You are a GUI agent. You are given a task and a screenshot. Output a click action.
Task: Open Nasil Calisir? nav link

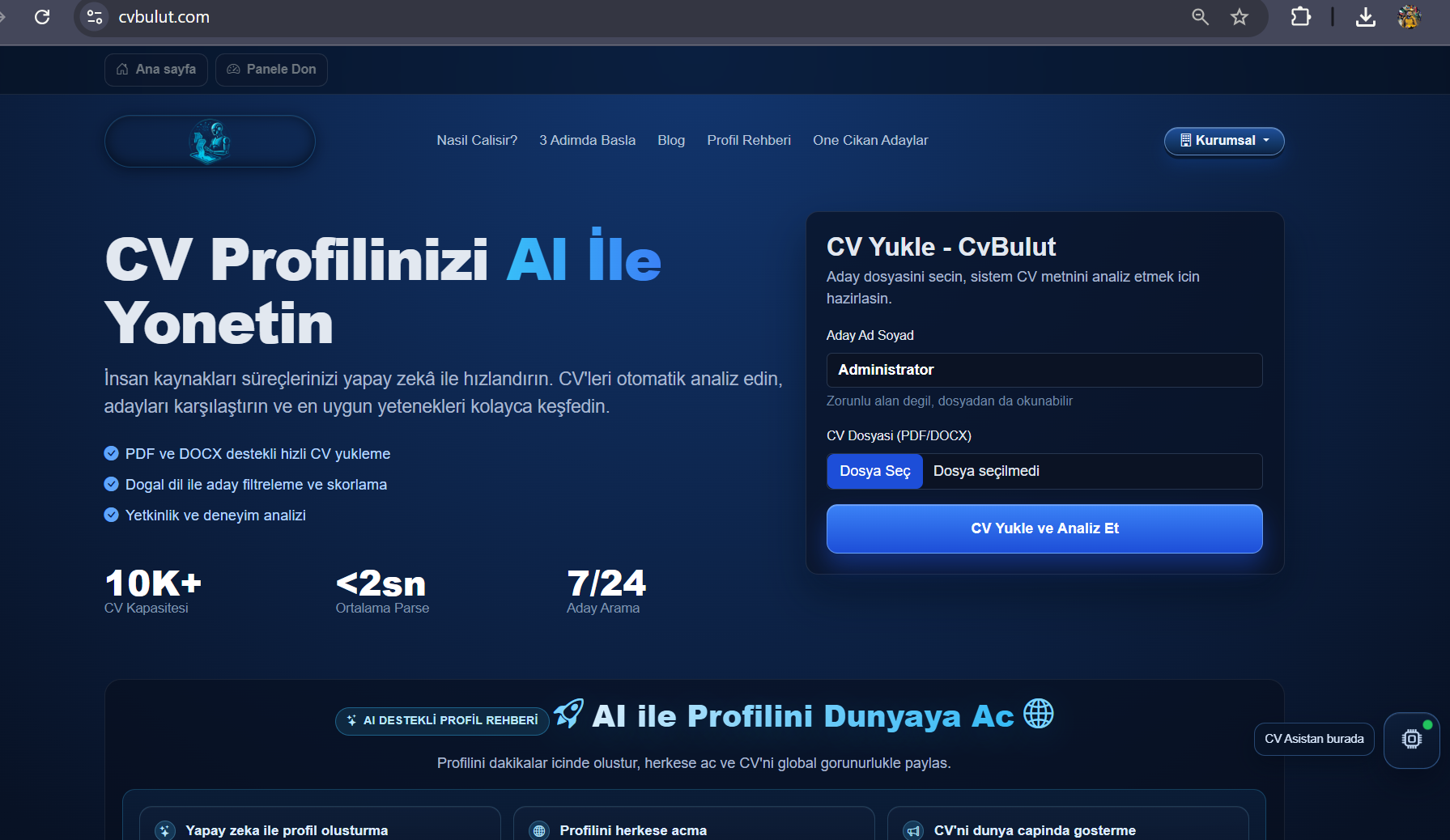[477, 140]
